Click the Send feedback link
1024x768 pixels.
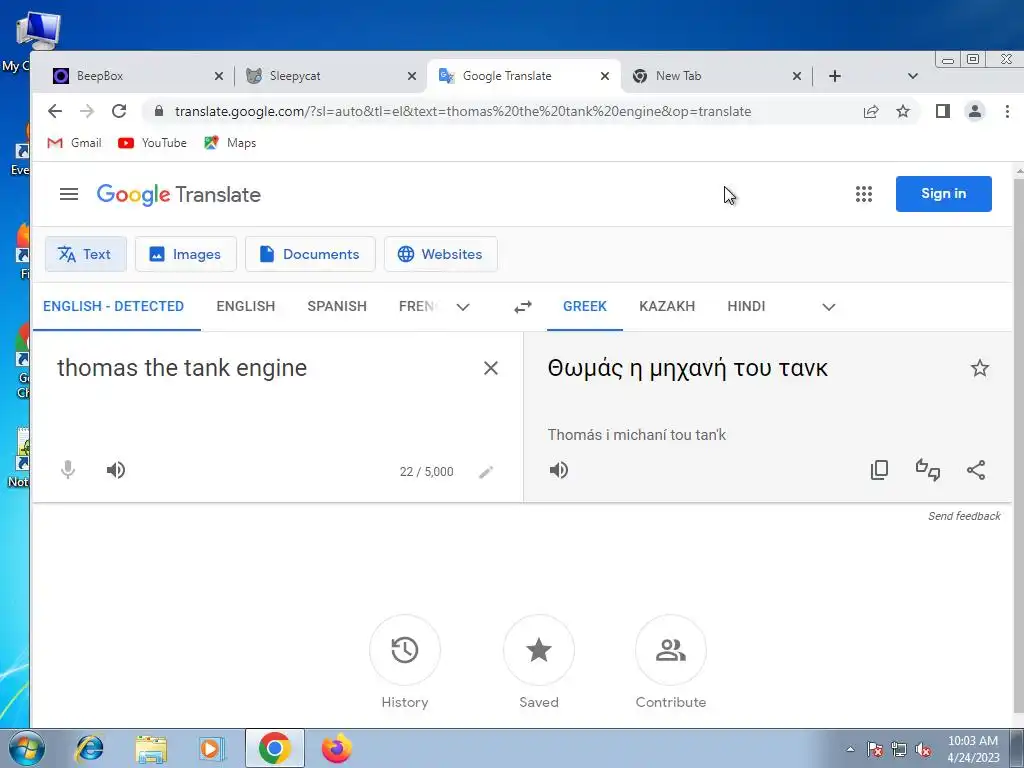(x=964, y=516)
